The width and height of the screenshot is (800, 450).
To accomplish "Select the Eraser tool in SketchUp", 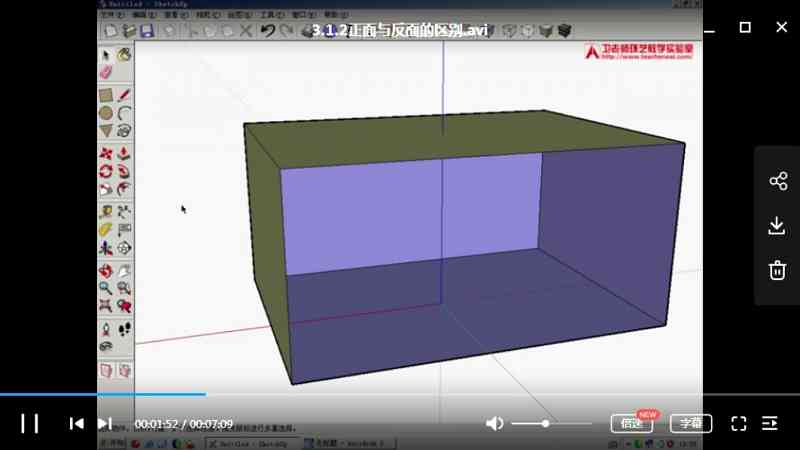I will (x=107, y=73).
